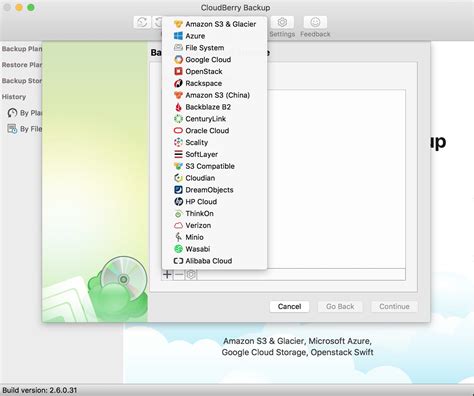Show history By File
Image resolution: width=474 pixels, height=396 pixels.
pyautogui.click(x=25, y=129)
